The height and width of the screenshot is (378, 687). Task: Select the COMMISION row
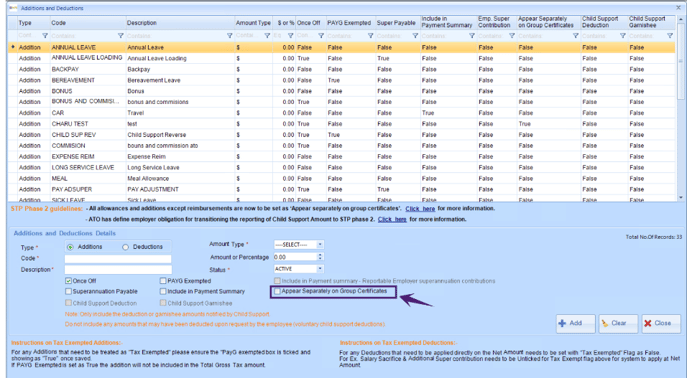342,145
